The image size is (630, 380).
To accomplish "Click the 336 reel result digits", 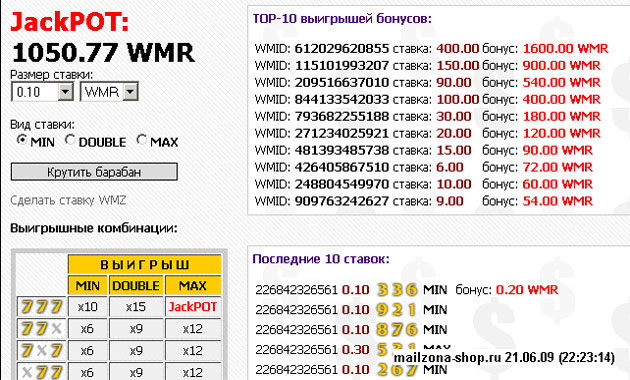I will pyautogui.click(x=397, y=290).
